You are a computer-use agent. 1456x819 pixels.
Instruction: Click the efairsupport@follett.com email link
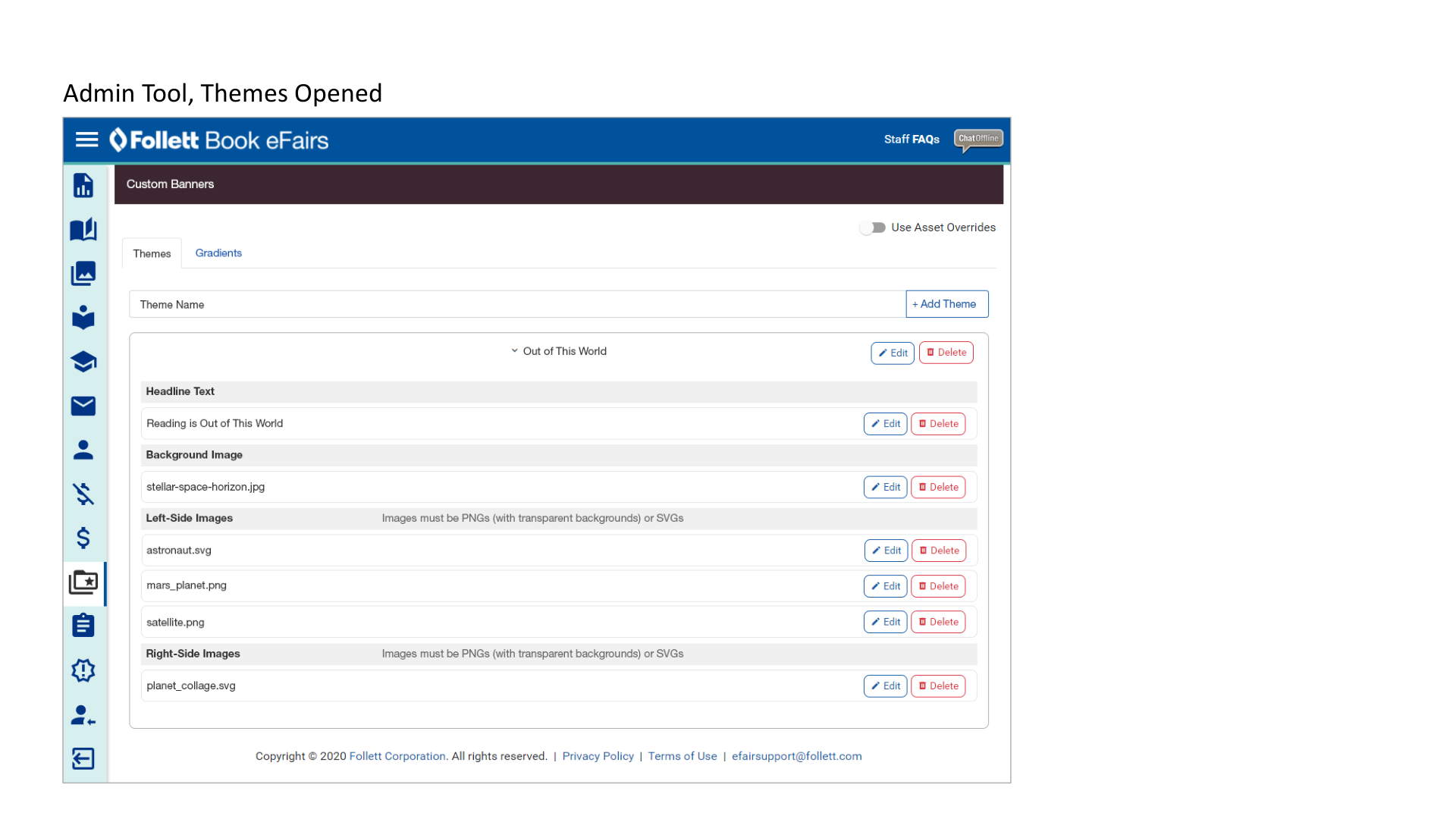796,756
